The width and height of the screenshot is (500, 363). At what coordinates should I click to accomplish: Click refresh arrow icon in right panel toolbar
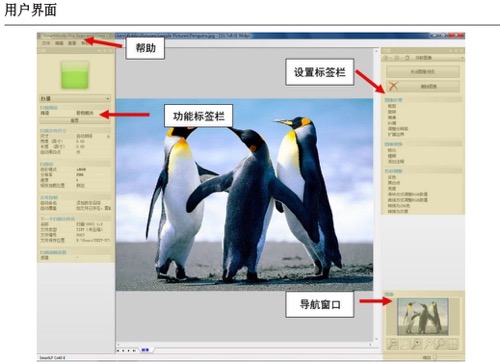coord(407,58)
